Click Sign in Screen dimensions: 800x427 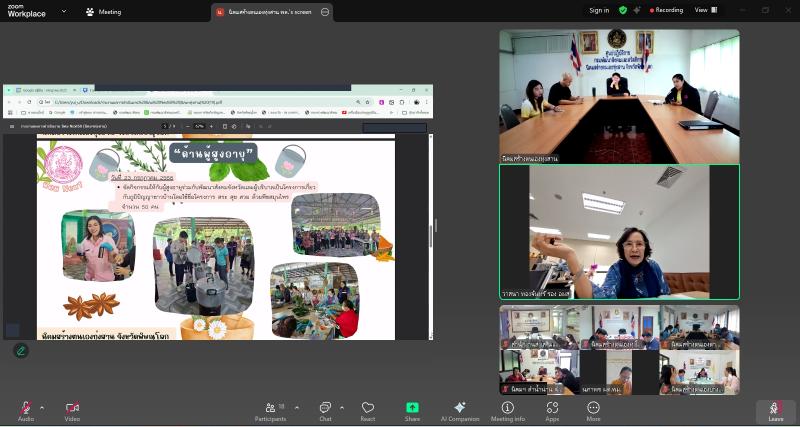tap(599, 10)
